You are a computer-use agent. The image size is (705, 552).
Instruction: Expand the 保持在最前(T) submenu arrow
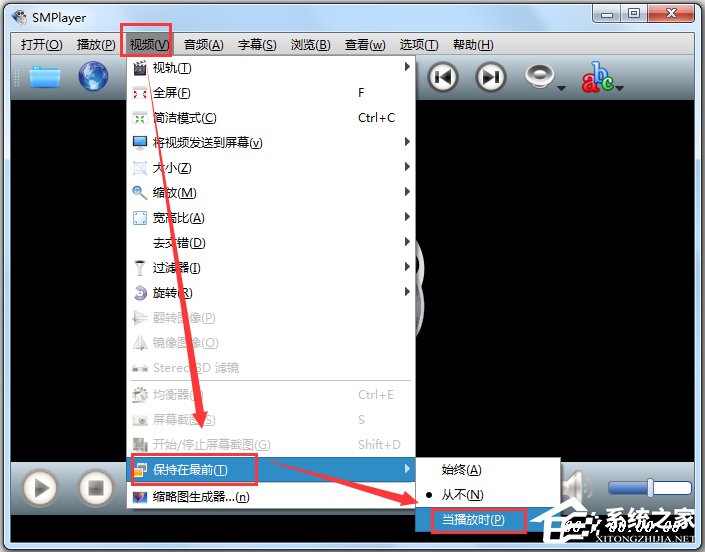(407, 469)
